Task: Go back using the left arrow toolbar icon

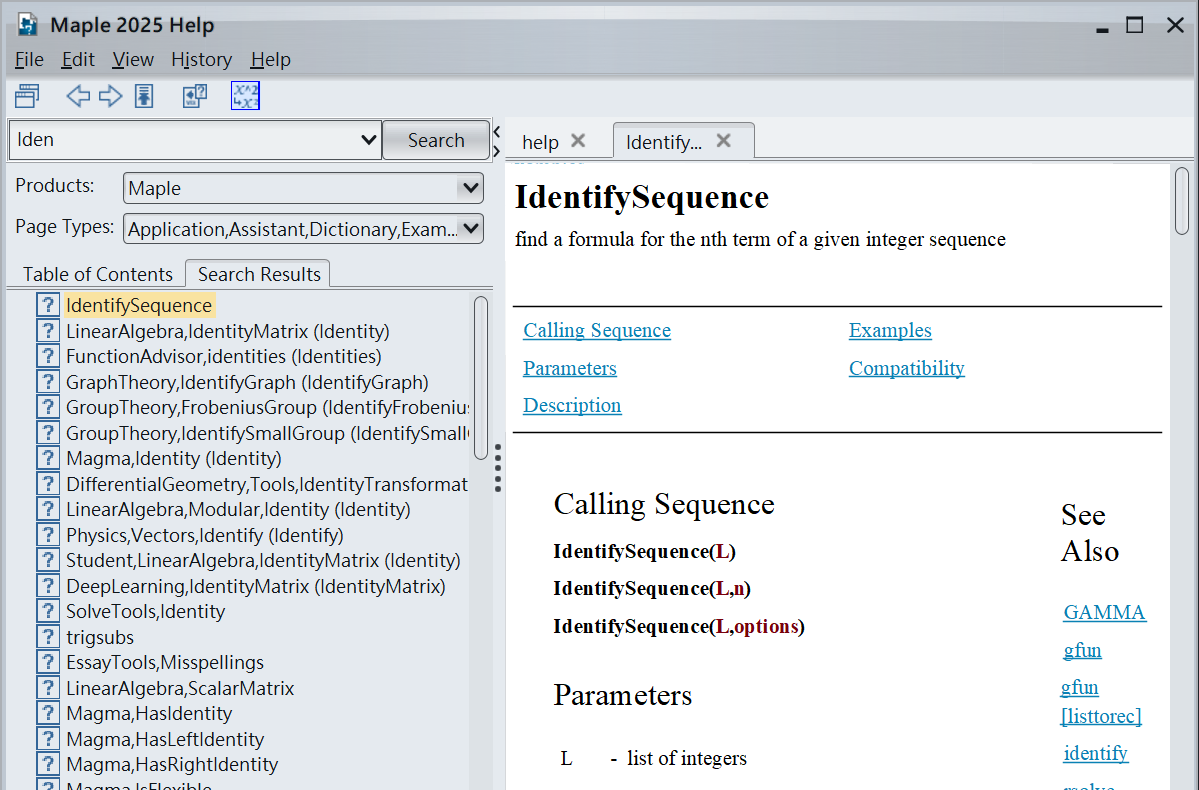Action: coord(78,96)
